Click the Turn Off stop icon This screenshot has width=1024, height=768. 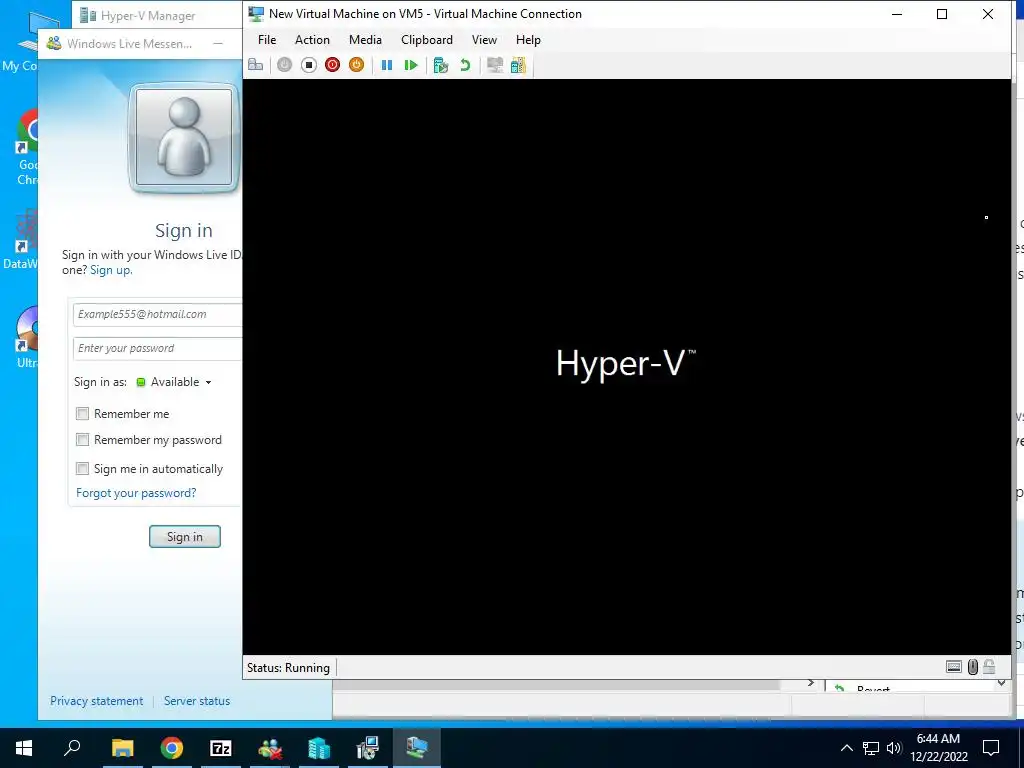coord(309,65)
